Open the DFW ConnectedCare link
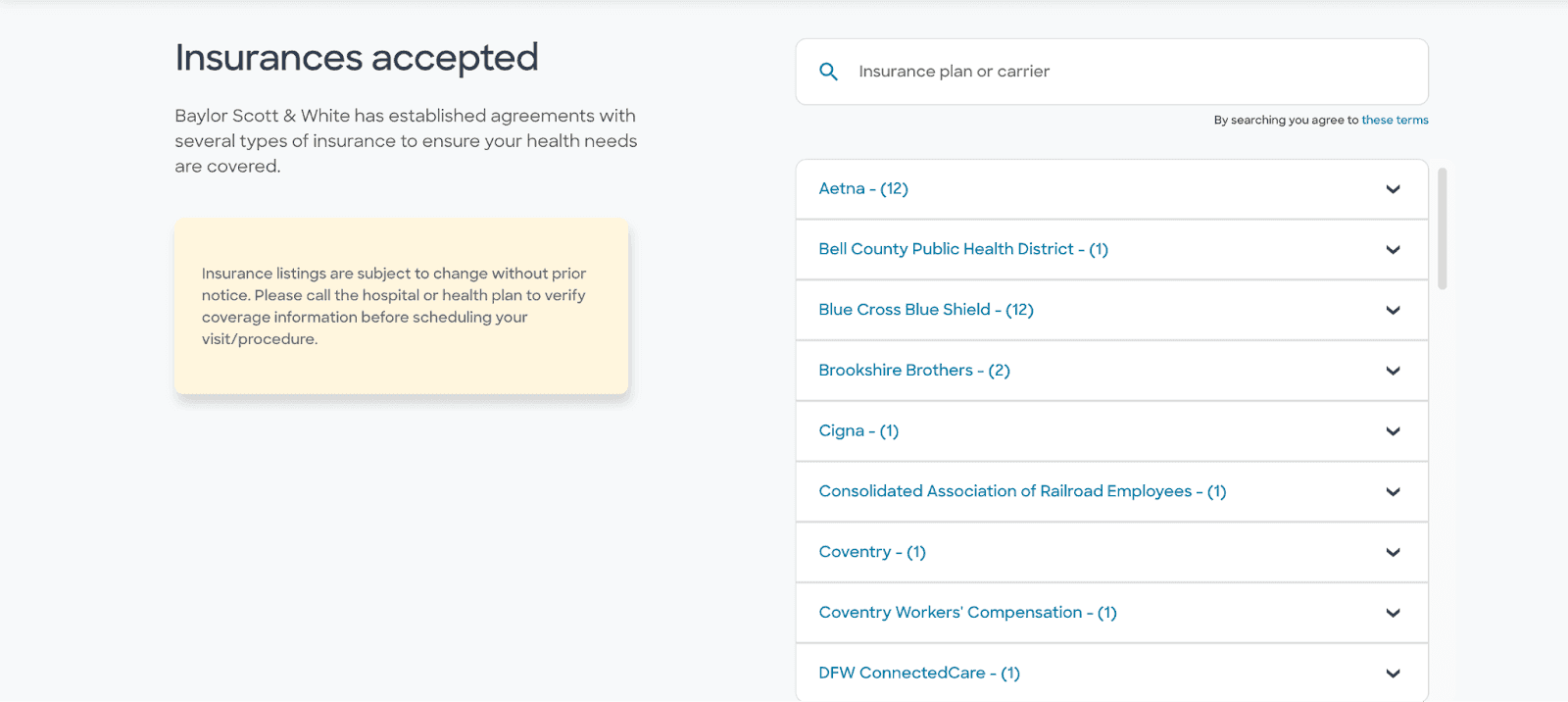This screenshot has height=702, width=1568. click(918, 673)
